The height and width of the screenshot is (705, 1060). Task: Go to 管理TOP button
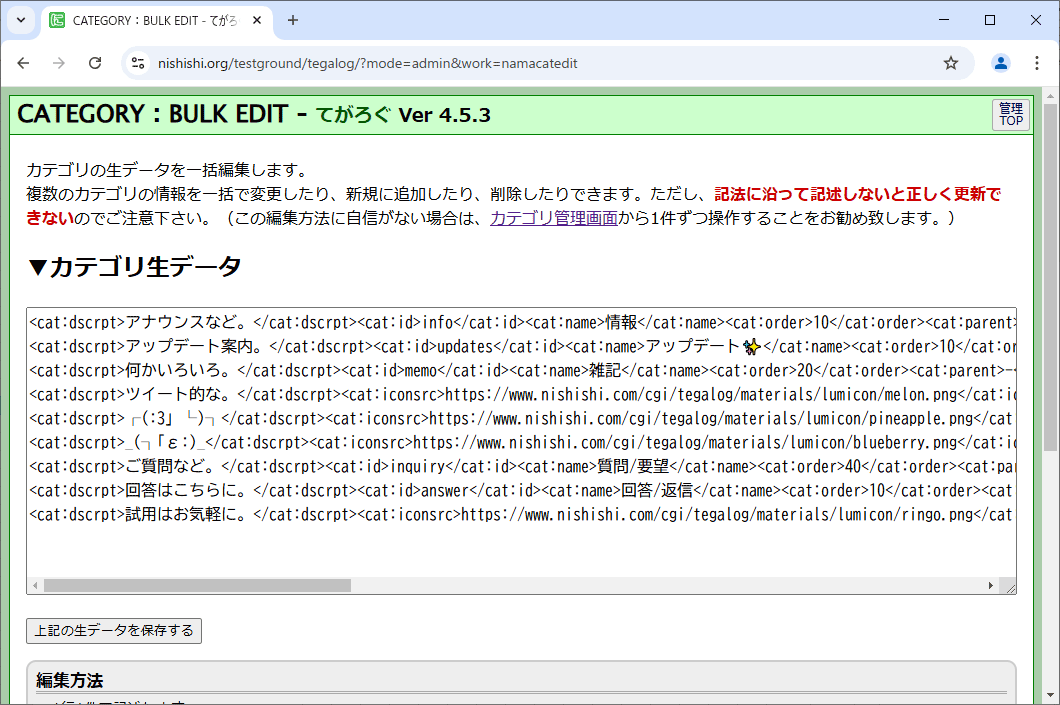pos(1011,114)
